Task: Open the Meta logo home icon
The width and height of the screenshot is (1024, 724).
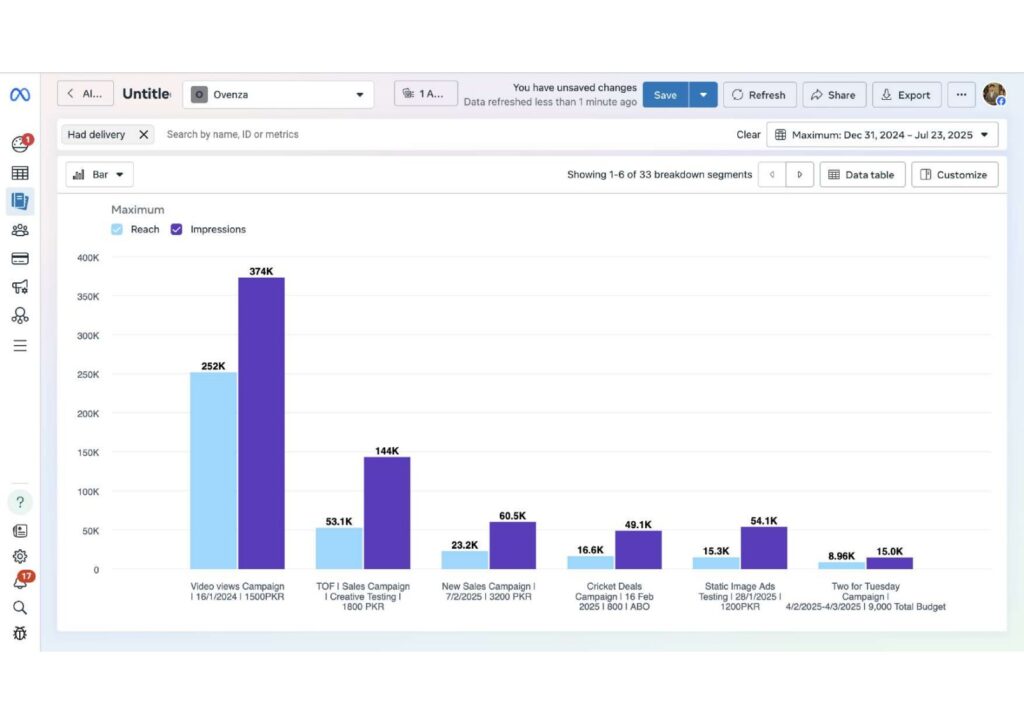Action: pos(20,95)
